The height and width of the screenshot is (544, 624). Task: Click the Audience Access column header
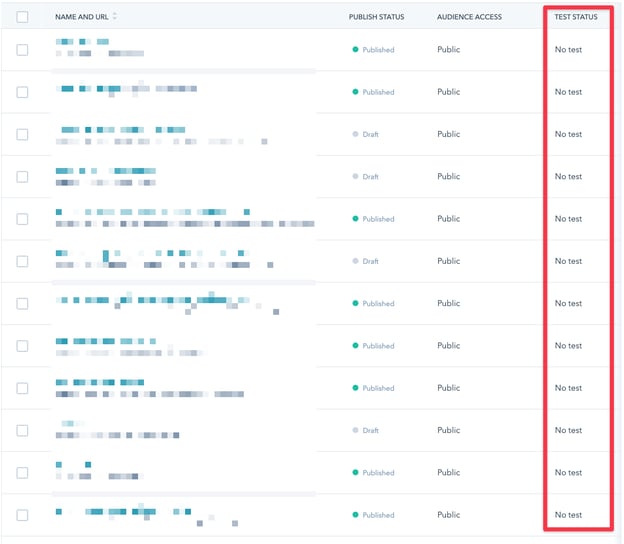[469, 17]
